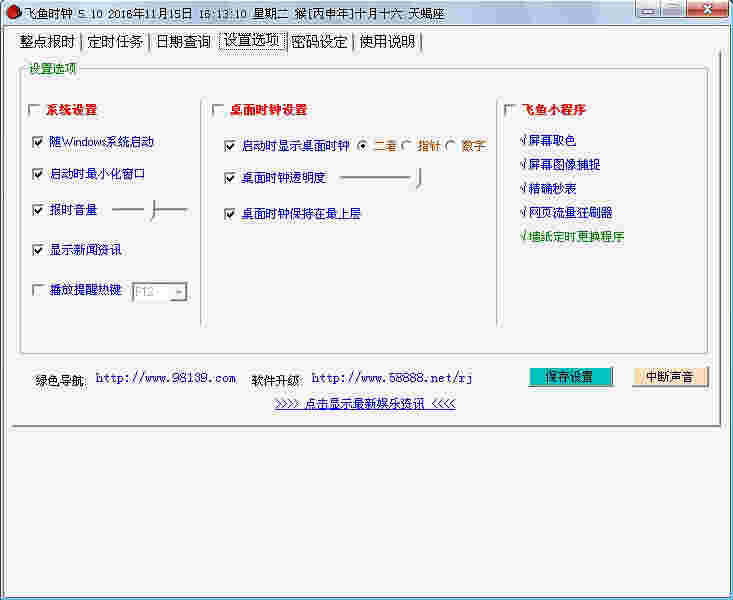Toggle the 桌面时钟设置 checkbox
This screenshot has width=733, height=600.
point(217,110)
